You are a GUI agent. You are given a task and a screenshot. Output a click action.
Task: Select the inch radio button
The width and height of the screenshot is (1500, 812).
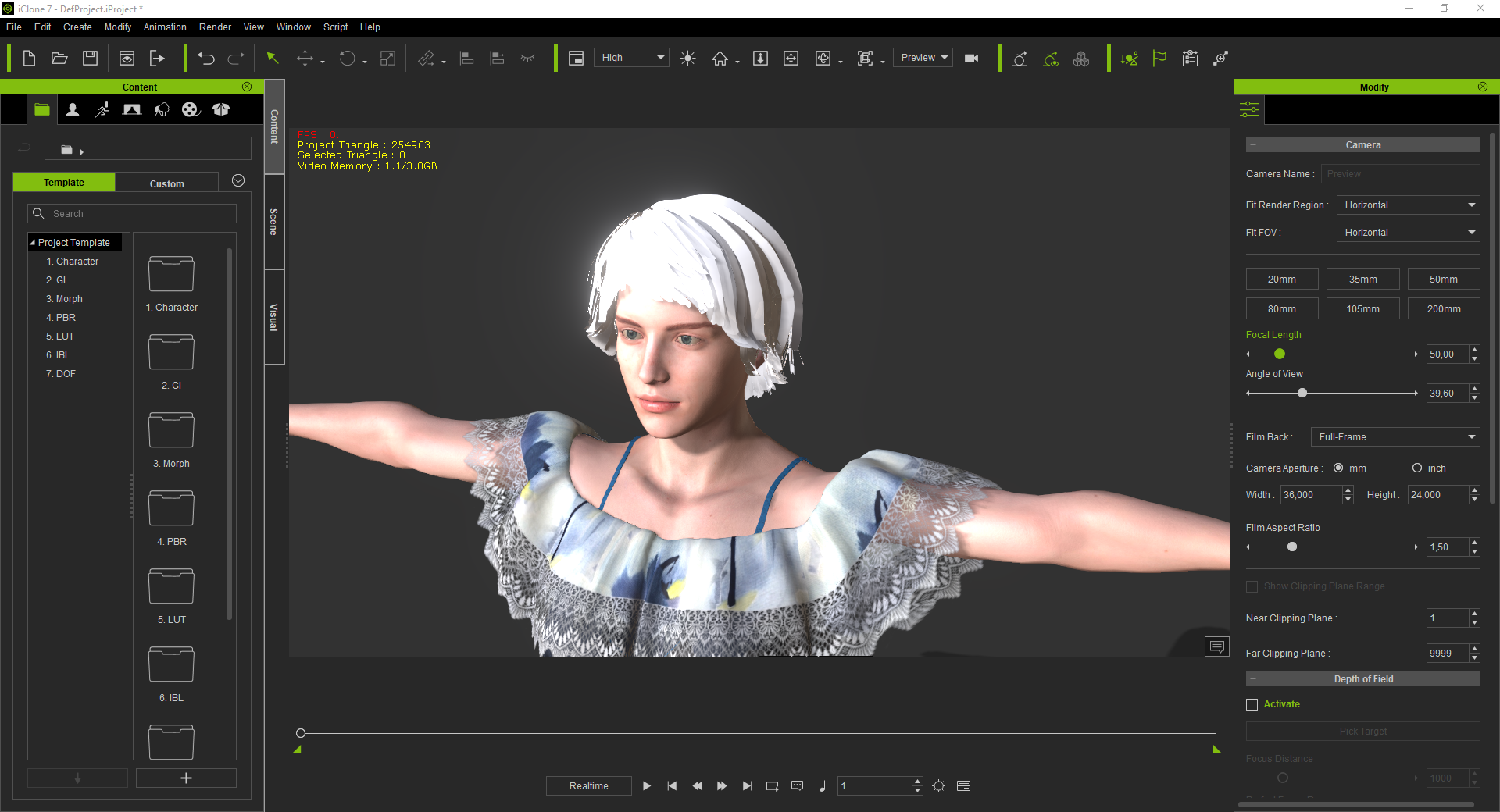(1417, 468)
